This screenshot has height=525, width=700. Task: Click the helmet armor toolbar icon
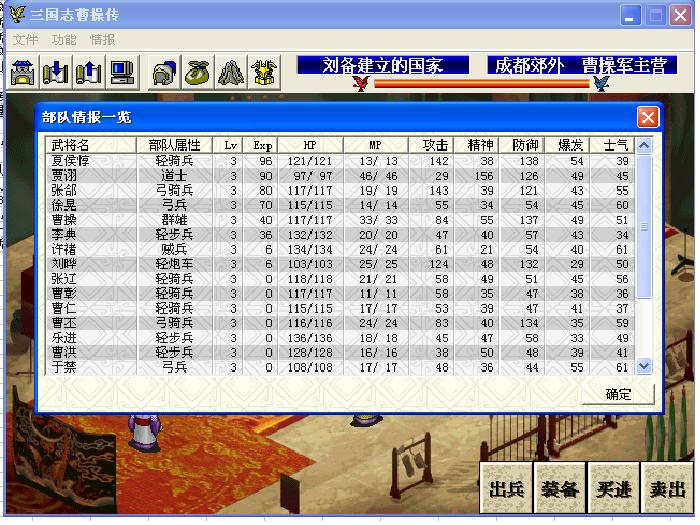point(164,72)
